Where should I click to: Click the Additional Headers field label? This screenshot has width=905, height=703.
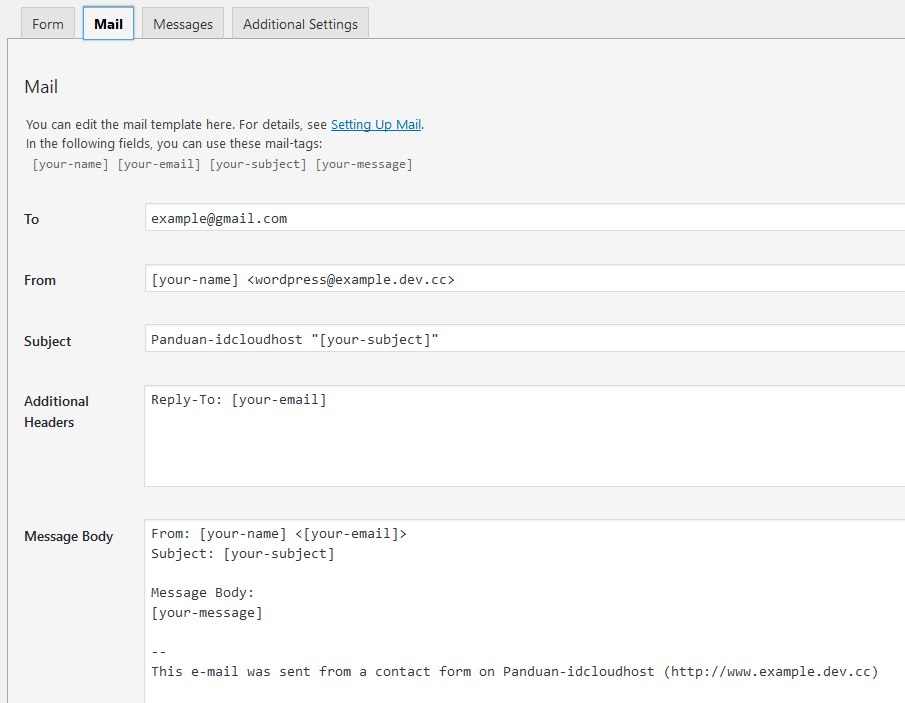tap(56, 411)
